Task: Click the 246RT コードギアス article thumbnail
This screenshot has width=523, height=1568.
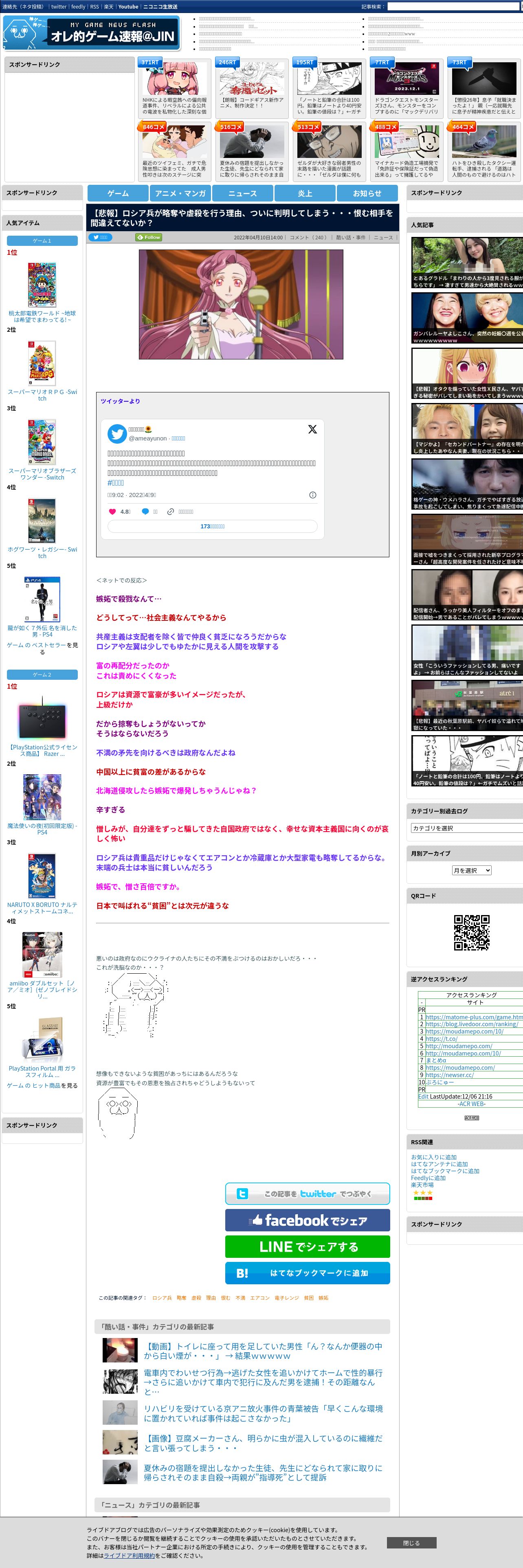Action: click(252, 79)
